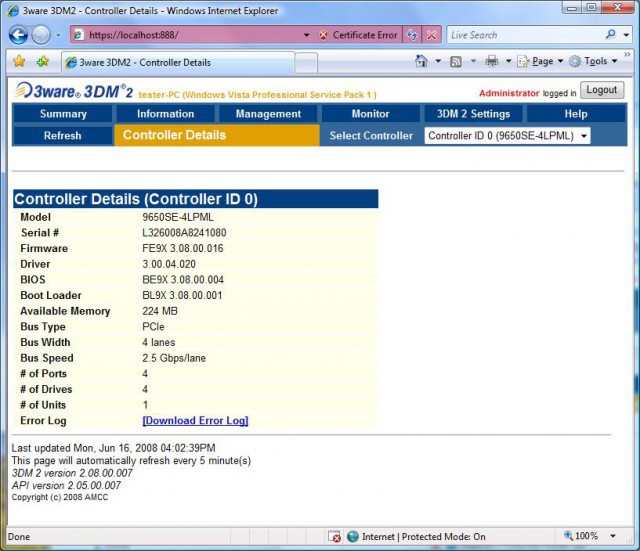Click the Internet Explorer title bar icon

coord(13,11)
